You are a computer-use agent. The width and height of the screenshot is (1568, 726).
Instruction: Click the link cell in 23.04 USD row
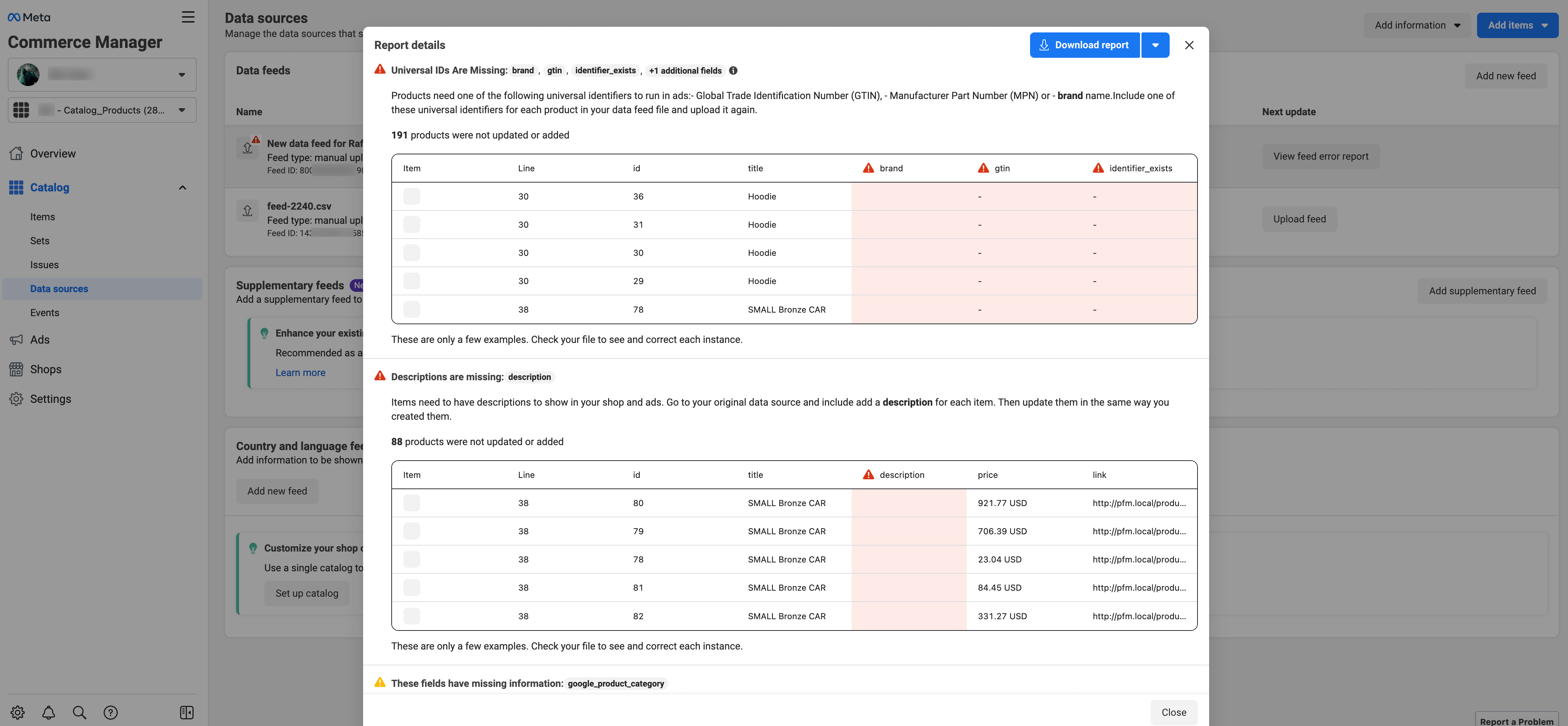click(x=1139, y=559)
